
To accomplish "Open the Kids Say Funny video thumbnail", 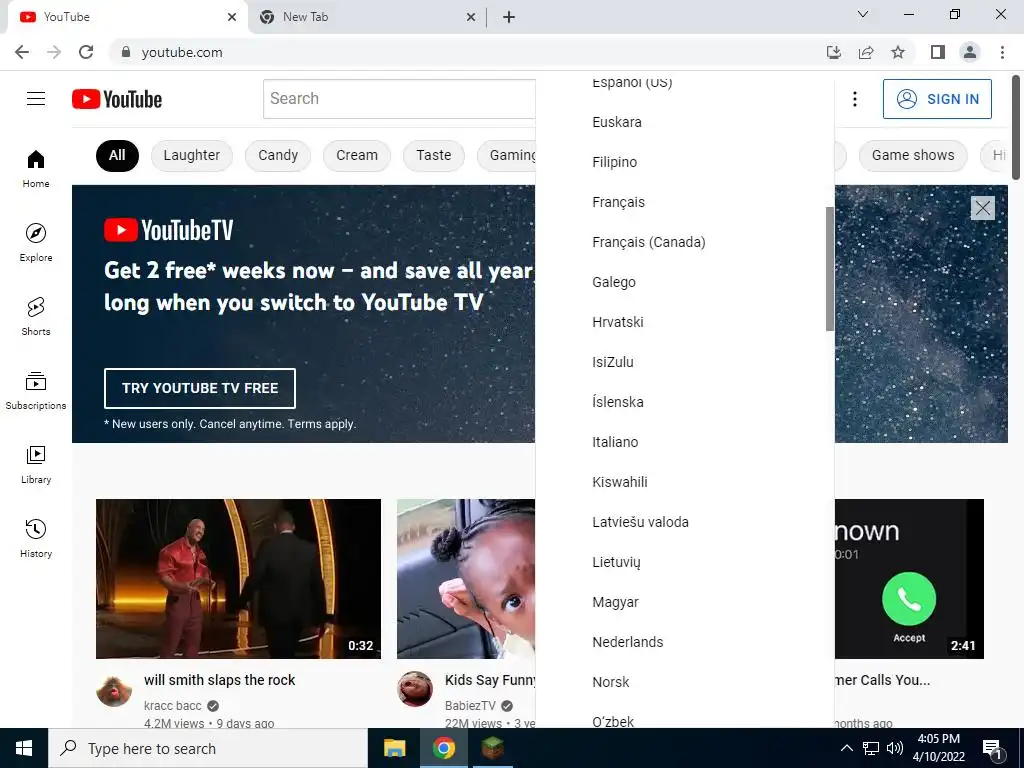I will [466, 579].
